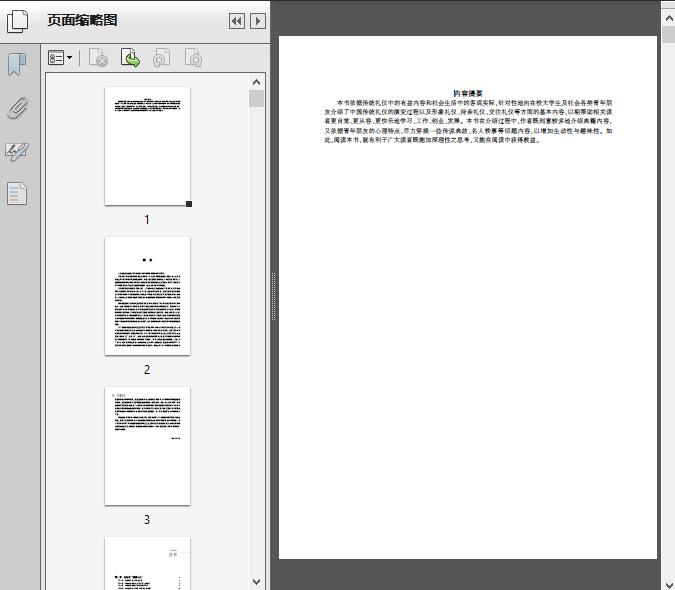675x590 pixels.
Task: Open the document content panel icon
Action: pos(17,193)
